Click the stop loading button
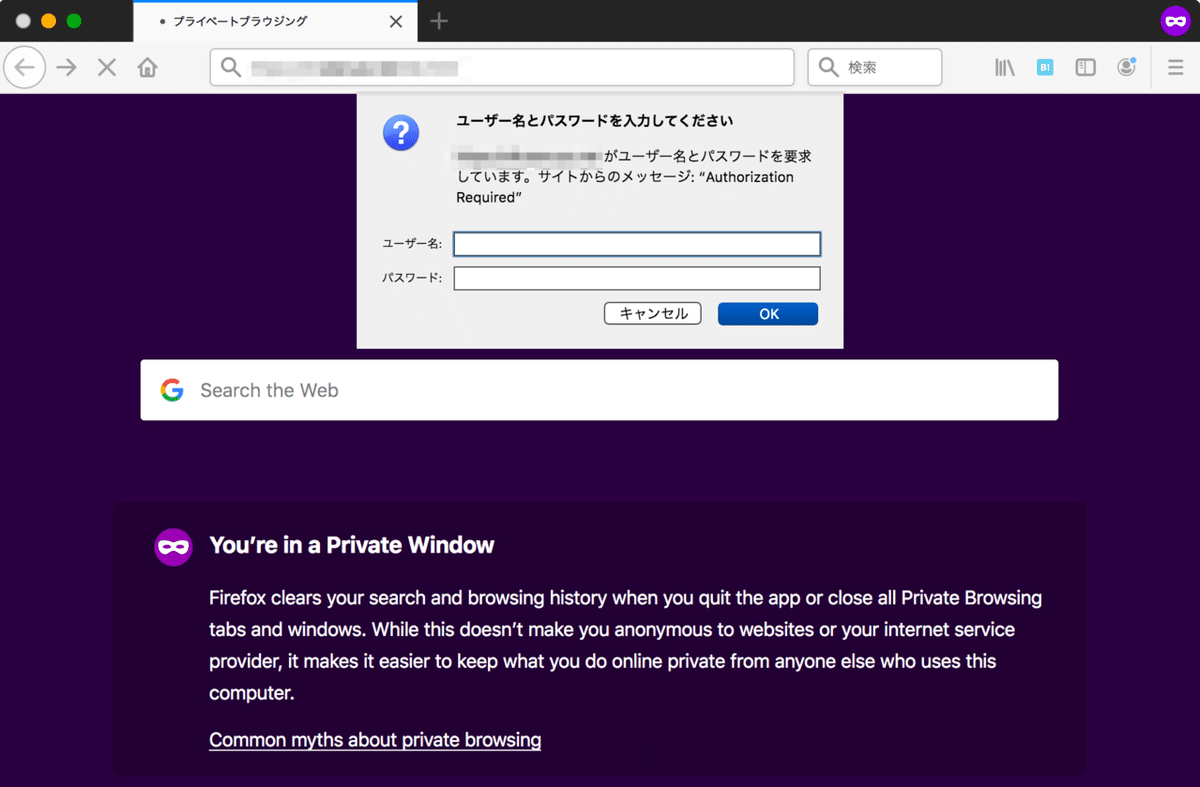 coord(106,67)
